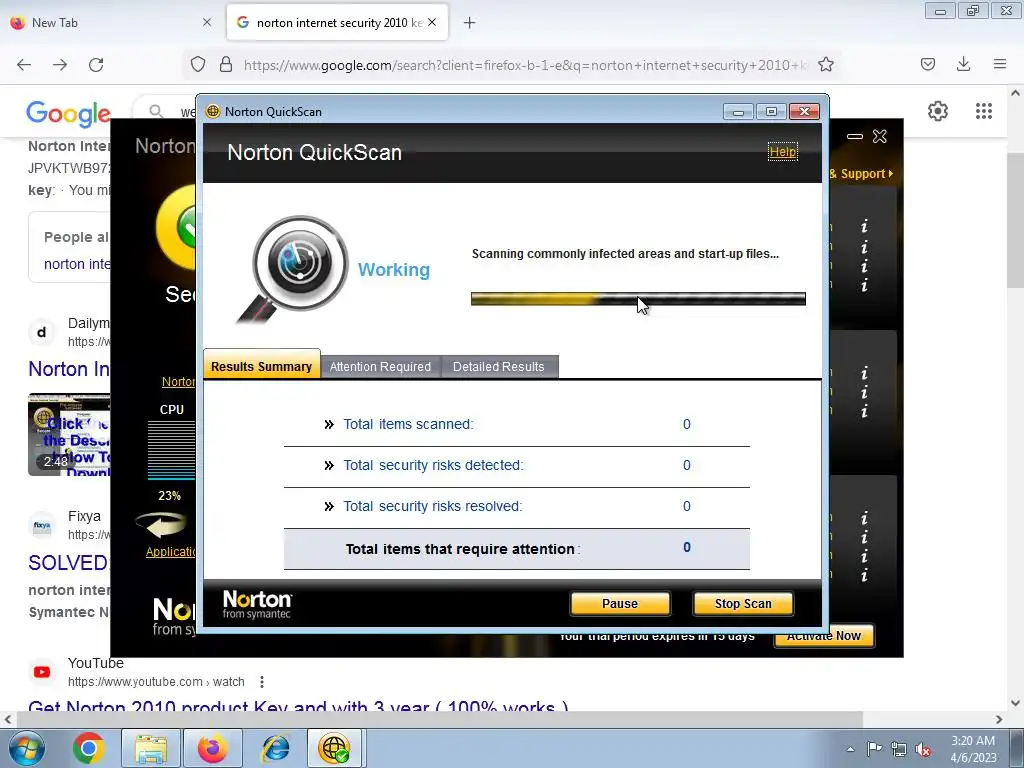Viewport: 1024px width, 768px height.
Task: Open the Dailymotion video thumbnail
Action: click(69, 434)
